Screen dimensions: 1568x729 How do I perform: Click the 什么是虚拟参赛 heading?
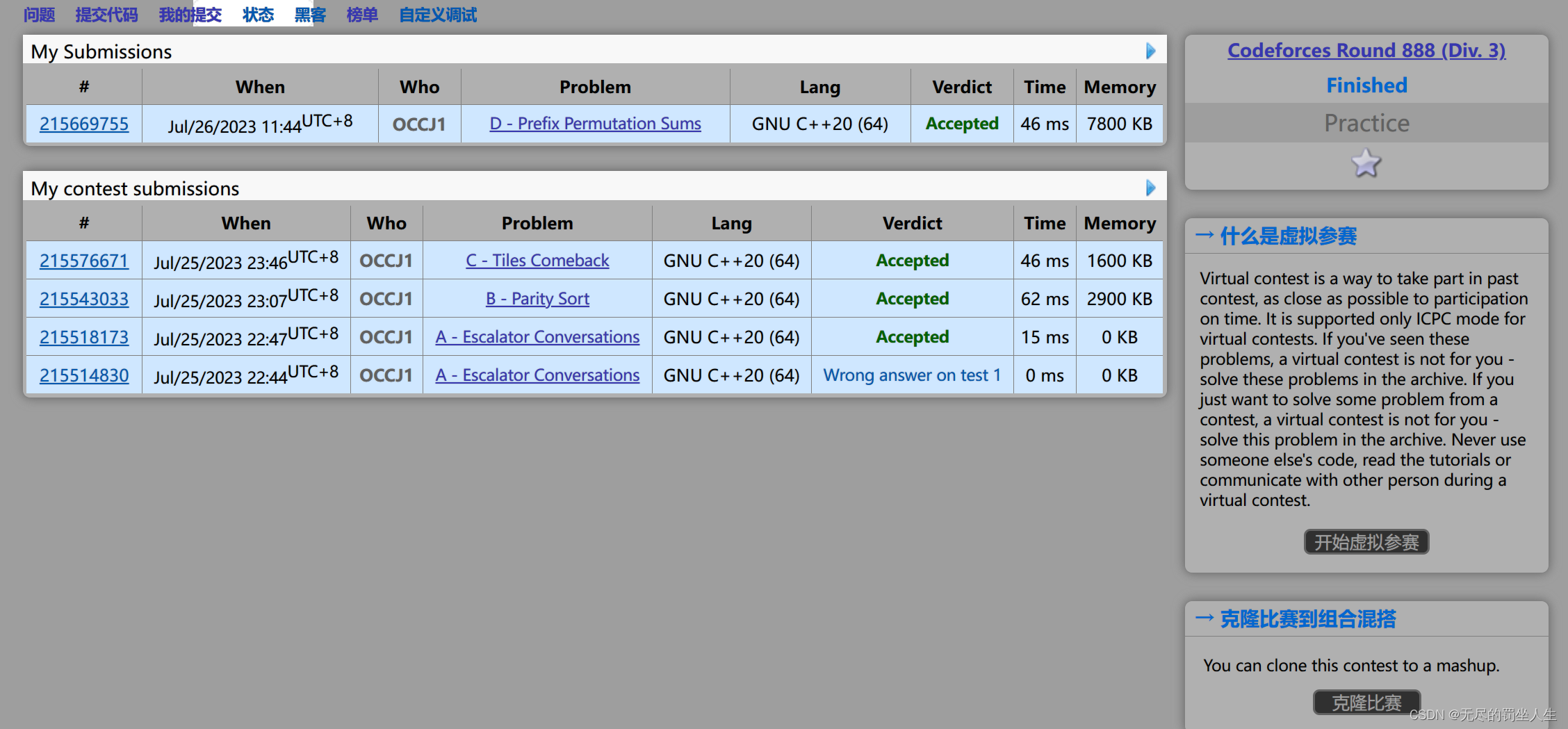[x=1288, y=236]
